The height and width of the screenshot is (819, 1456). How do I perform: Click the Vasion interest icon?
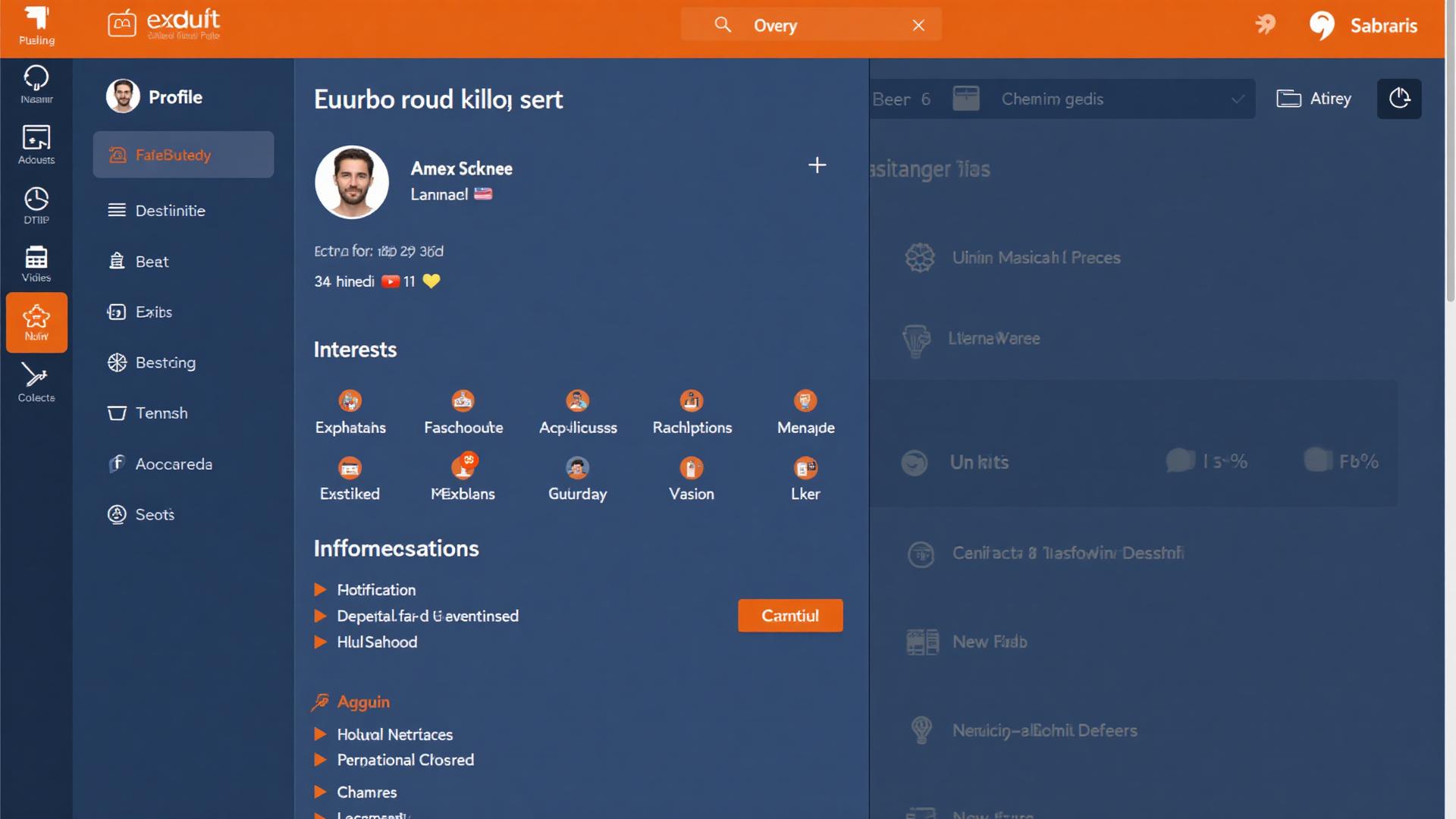691,468
